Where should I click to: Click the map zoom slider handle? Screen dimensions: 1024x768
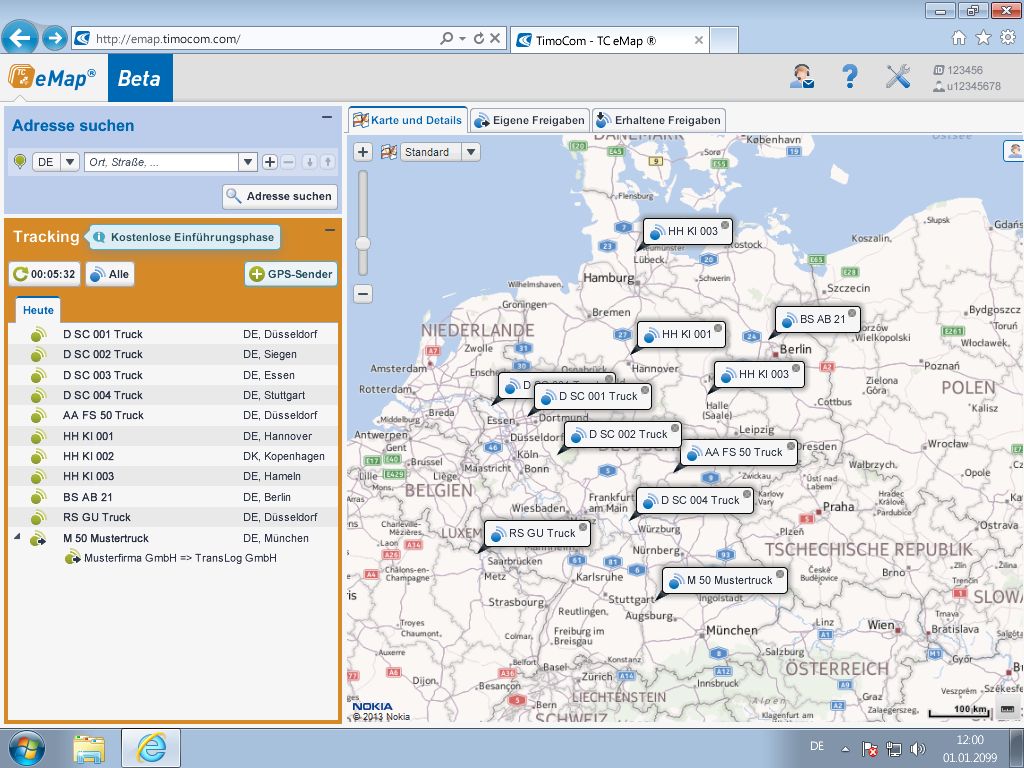(x=363, y=243)
